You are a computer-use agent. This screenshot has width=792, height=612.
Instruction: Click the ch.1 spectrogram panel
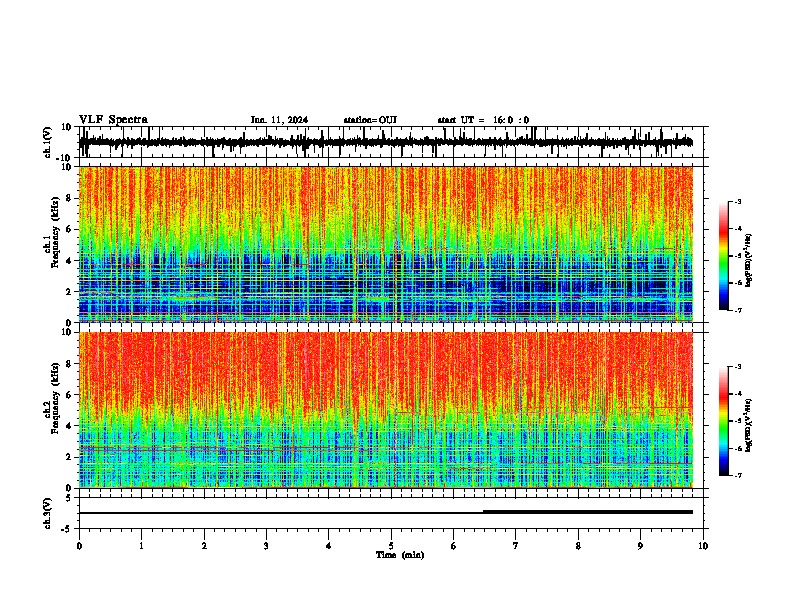click(386, 244)
